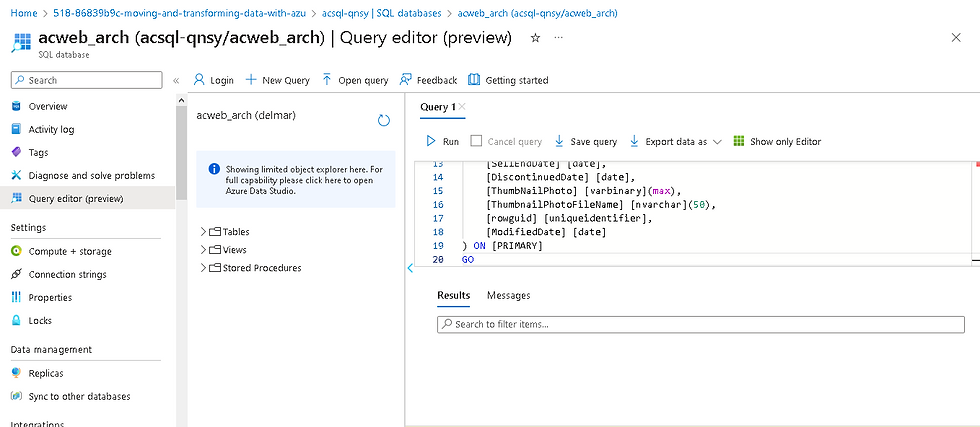
Task: Click the refresh icon beside acweb_arch (delmar)
Action: click(x=383, y=120)
